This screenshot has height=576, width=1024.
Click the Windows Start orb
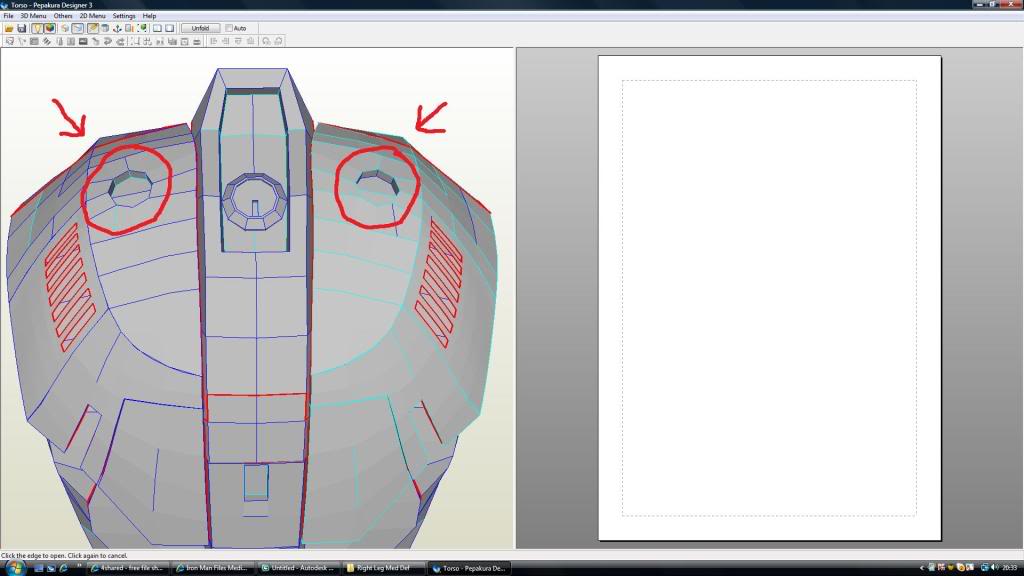[14, 568]
